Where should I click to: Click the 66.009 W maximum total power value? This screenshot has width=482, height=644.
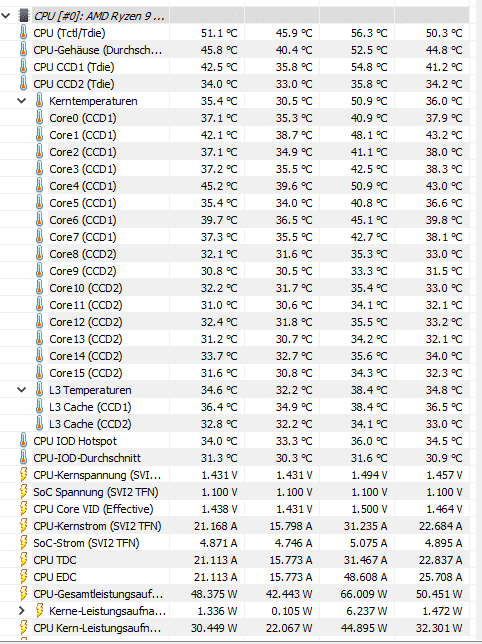[x=364, y=594]
